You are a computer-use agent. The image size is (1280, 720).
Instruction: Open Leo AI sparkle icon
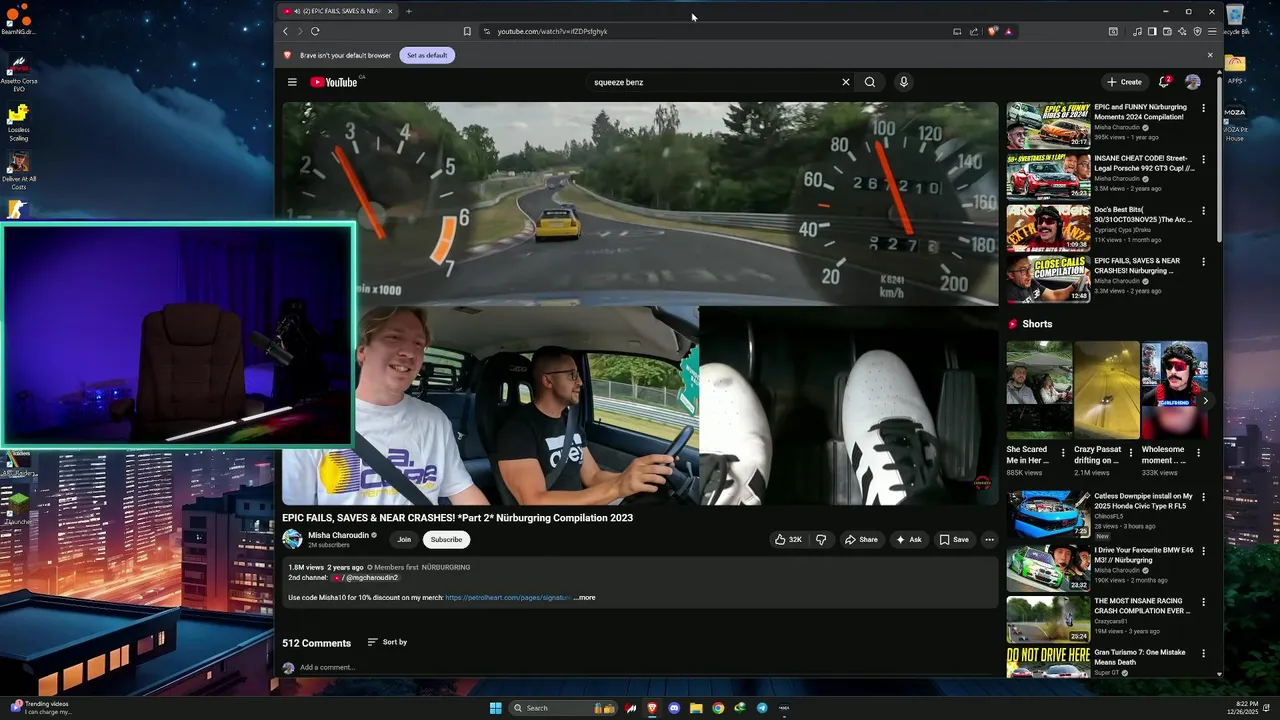(x=1182, y=31)
